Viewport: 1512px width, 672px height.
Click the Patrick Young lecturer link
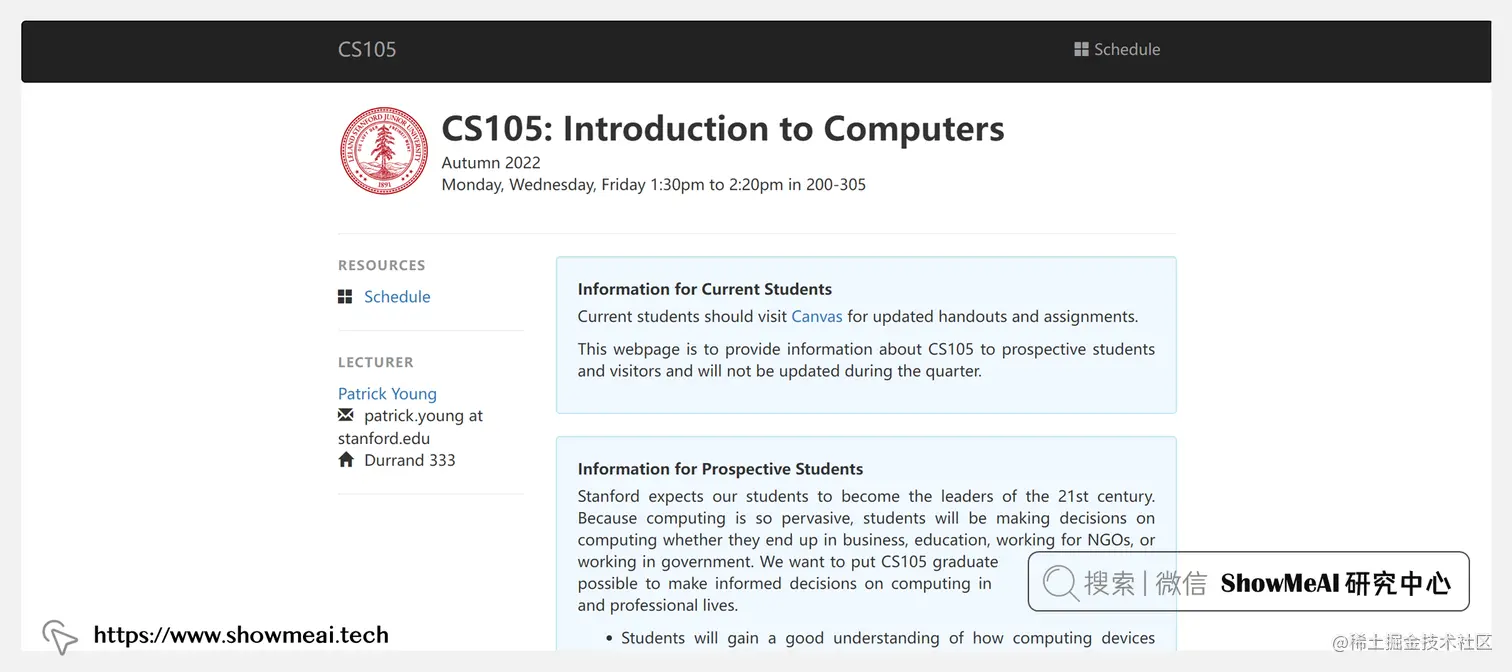[387, 393]
